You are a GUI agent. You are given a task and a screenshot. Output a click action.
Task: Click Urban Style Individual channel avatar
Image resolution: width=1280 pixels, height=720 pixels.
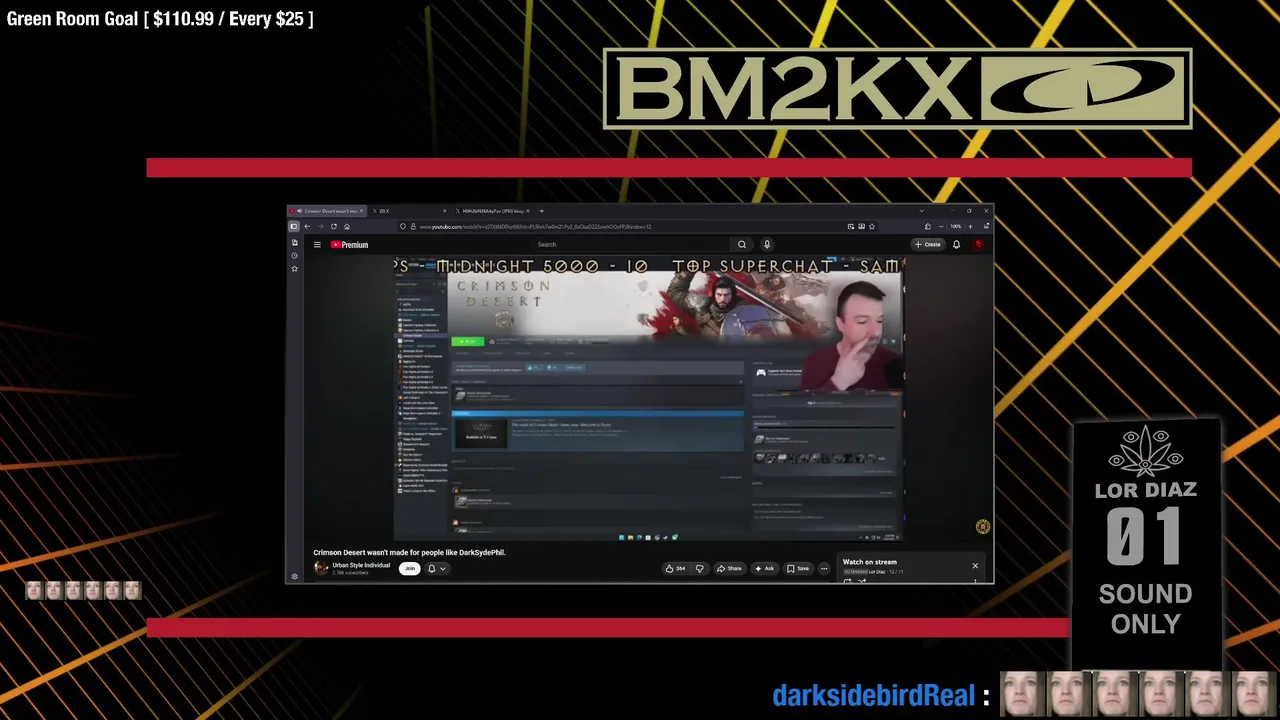coord(321,568)
